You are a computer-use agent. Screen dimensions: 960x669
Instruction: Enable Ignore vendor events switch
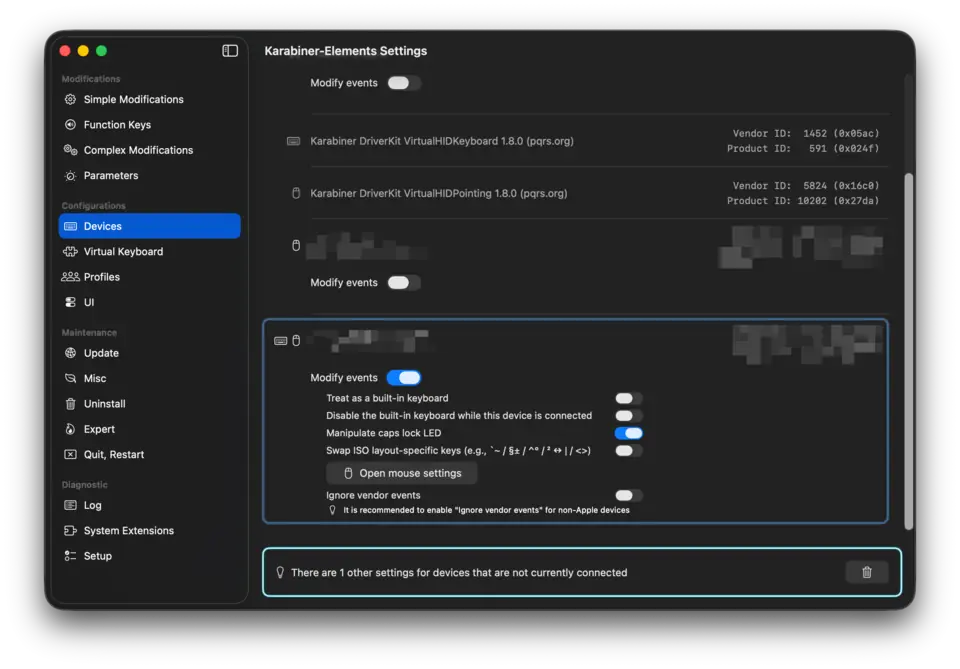point(629,495)
